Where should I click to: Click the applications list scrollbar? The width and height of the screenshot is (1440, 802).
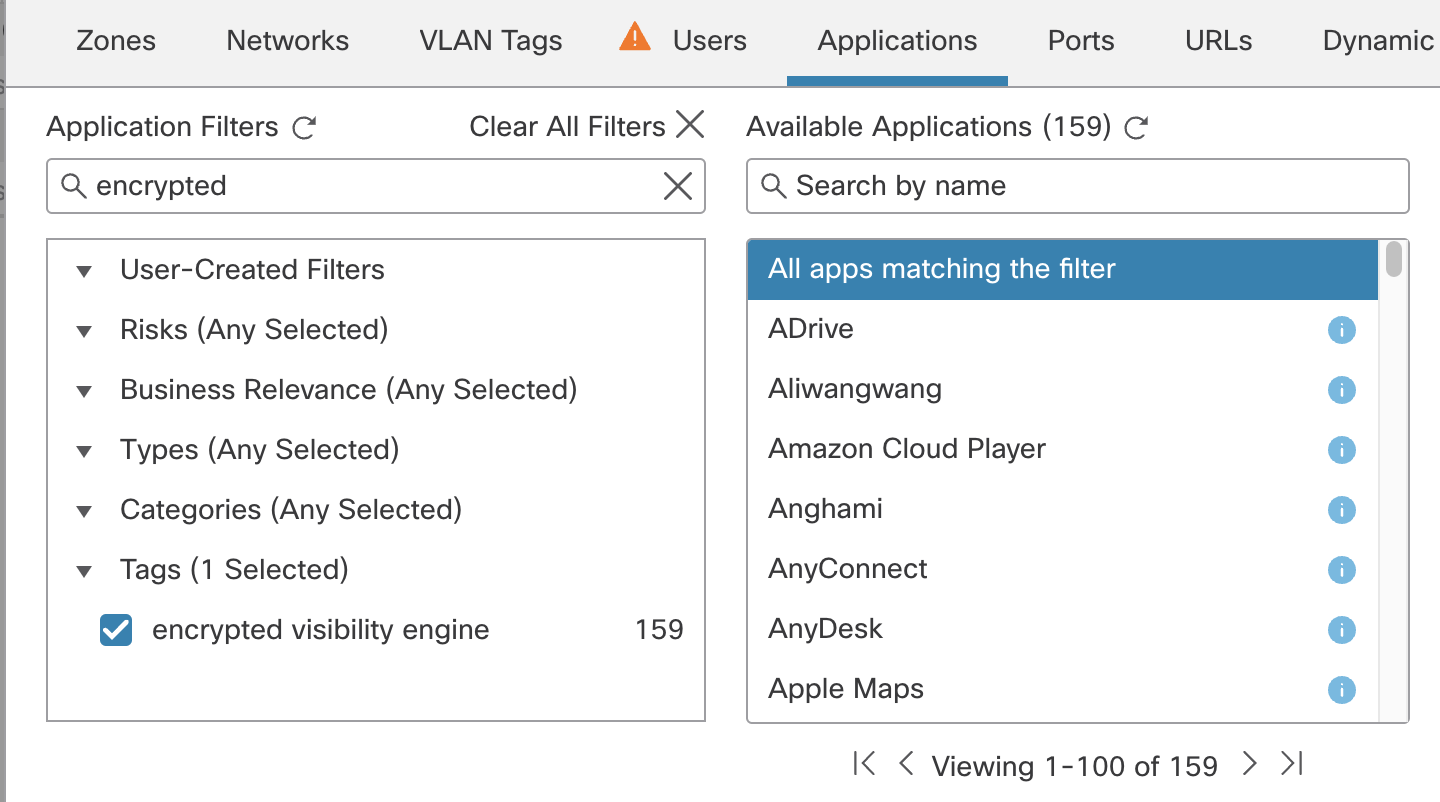pos(1394,260)
